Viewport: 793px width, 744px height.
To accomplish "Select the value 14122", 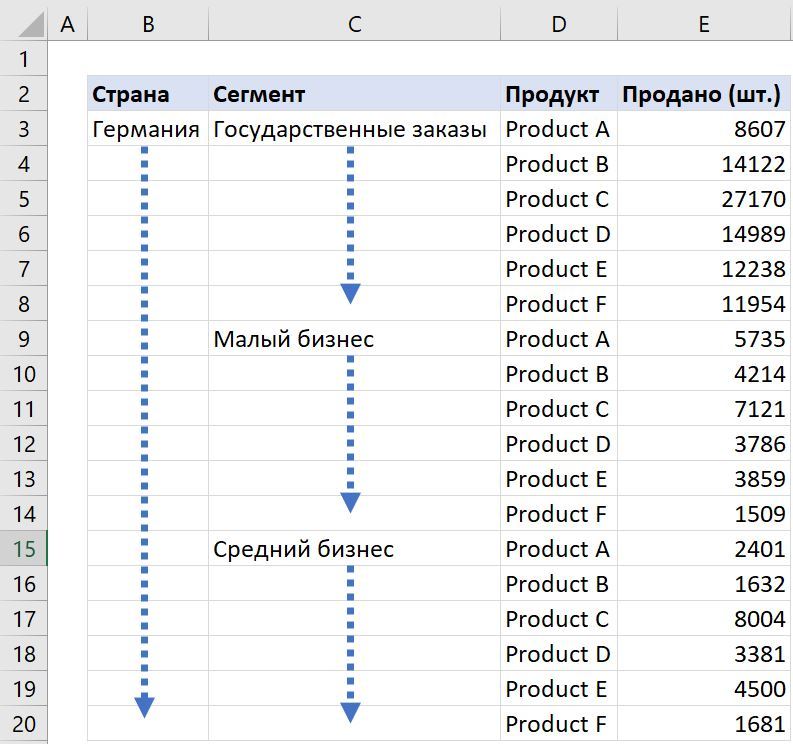I will coord(704,164).
